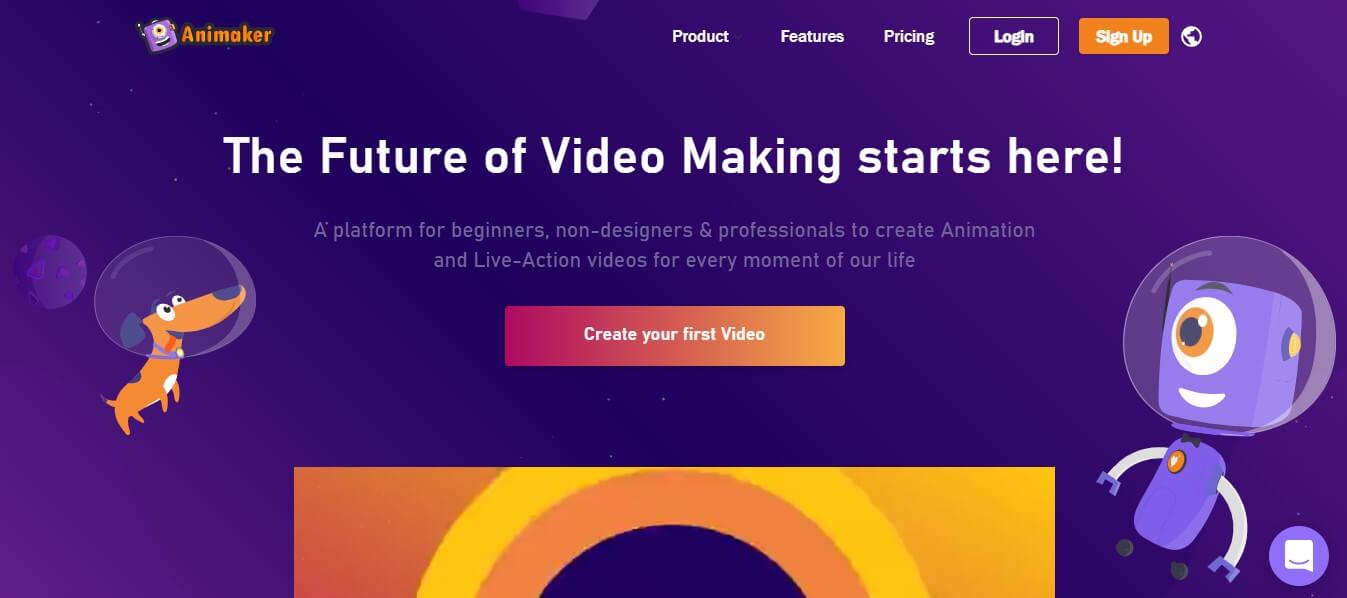
Task: Click the purple asteroid planet graphic
Action: (x=50, y=272)
